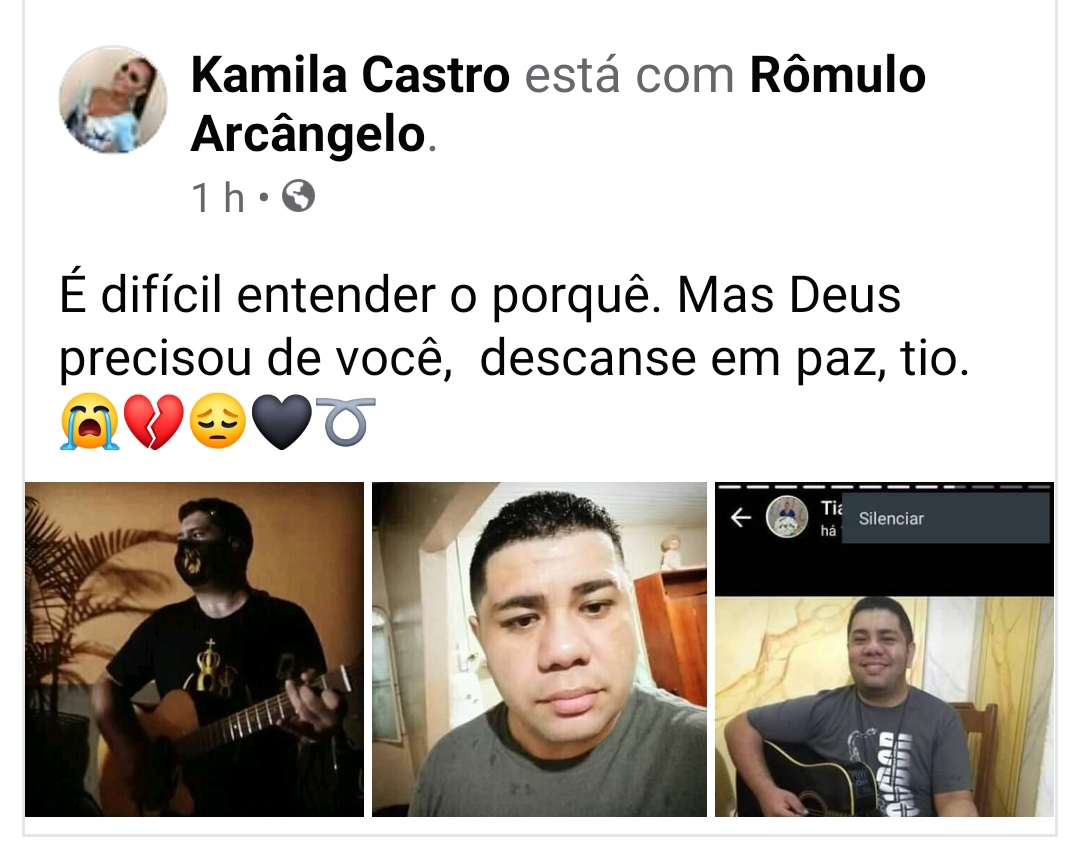Click the Taurus symbol emoji

tap(345, 420)
